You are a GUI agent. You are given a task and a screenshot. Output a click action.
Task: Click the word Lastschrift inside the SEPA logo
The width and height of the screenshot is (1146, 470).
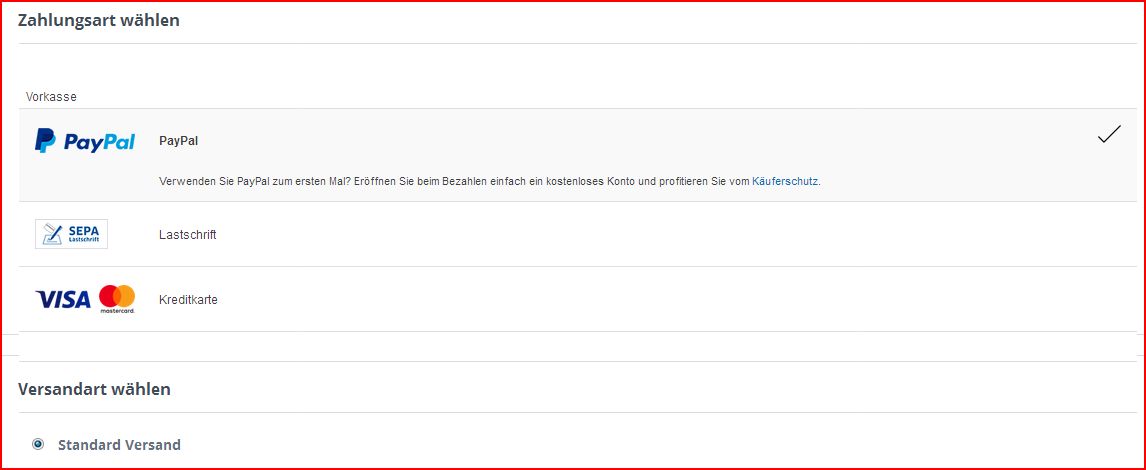pos(83,240)
